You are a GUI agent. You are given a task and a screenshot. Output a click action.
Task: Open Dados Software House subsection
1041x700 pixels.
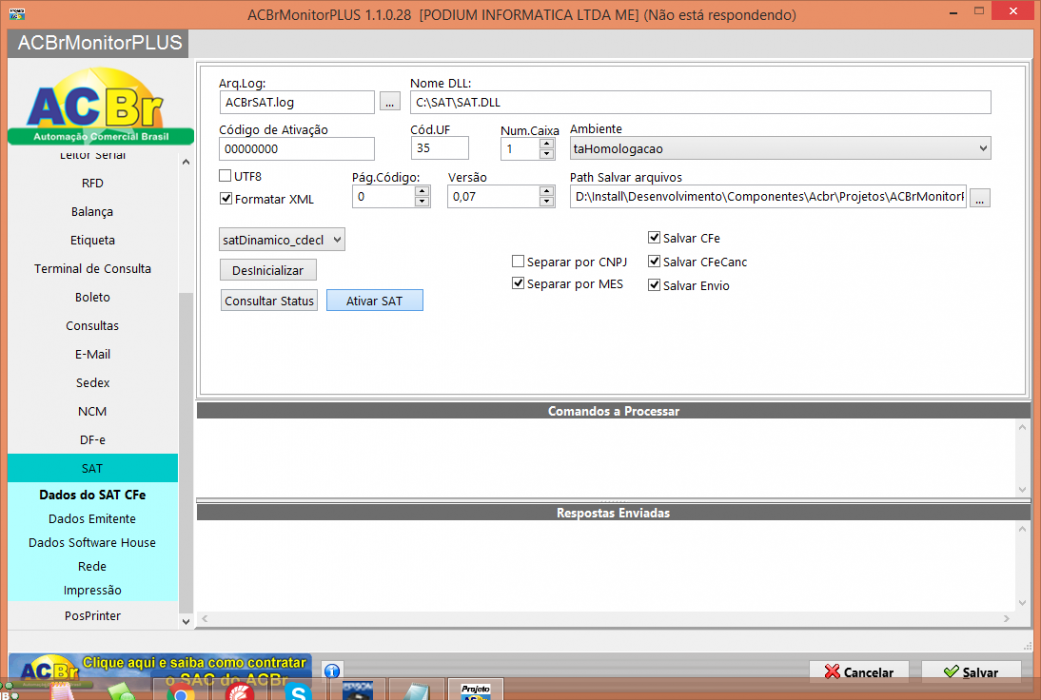tap(92, 543)
